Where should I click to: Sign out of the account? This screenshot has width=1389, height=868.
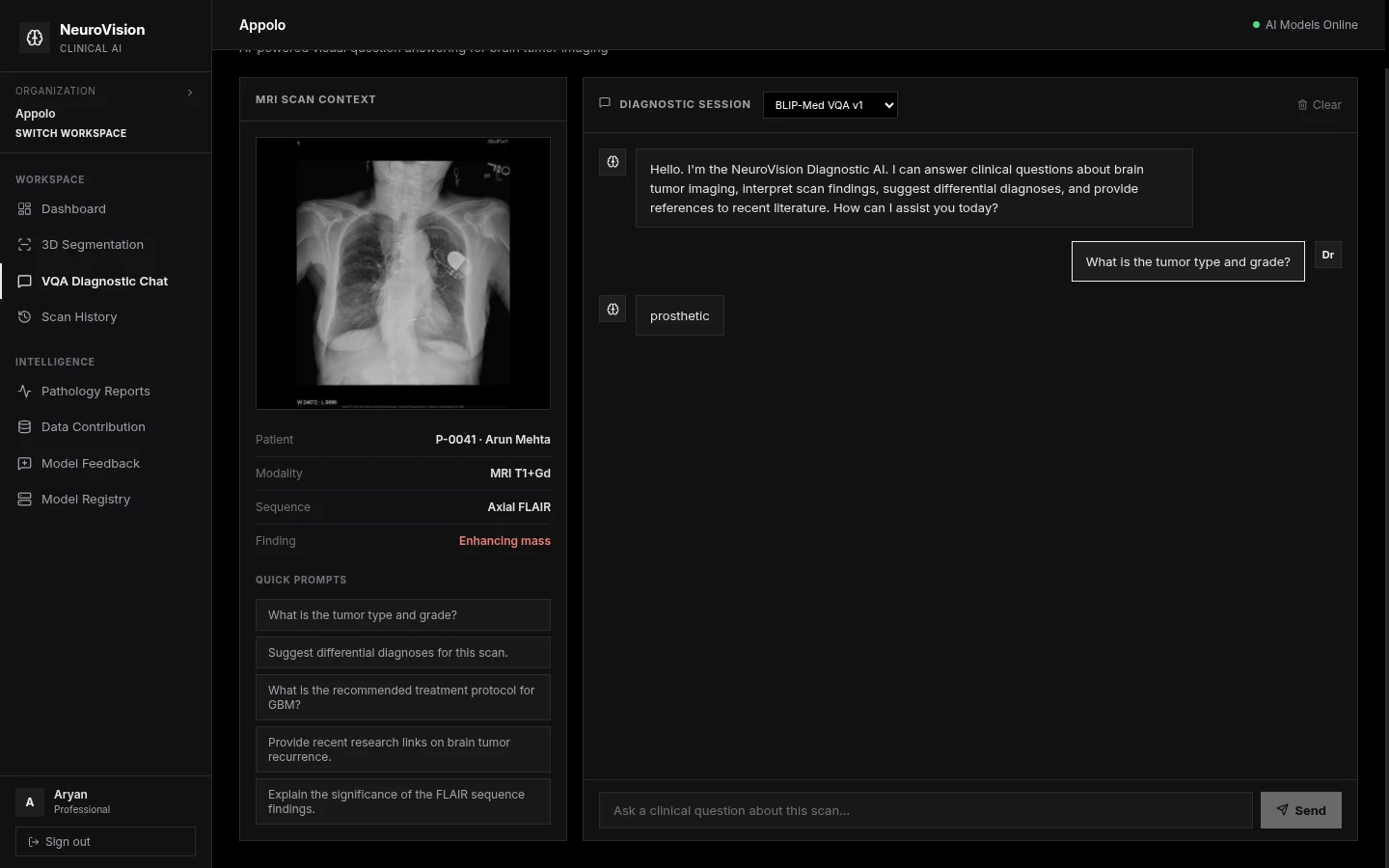point(105,842)
